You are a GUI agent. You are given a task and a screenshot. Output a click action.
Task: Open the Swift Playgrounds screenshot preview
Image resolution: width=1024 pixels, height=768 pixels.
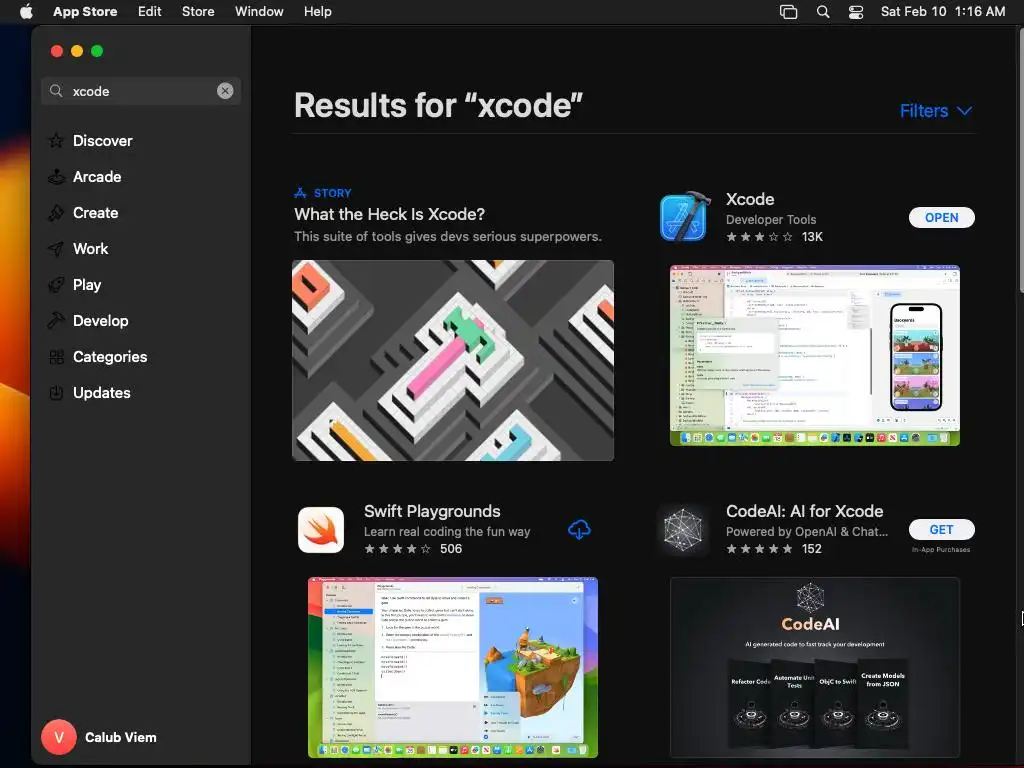pos(453,667)
